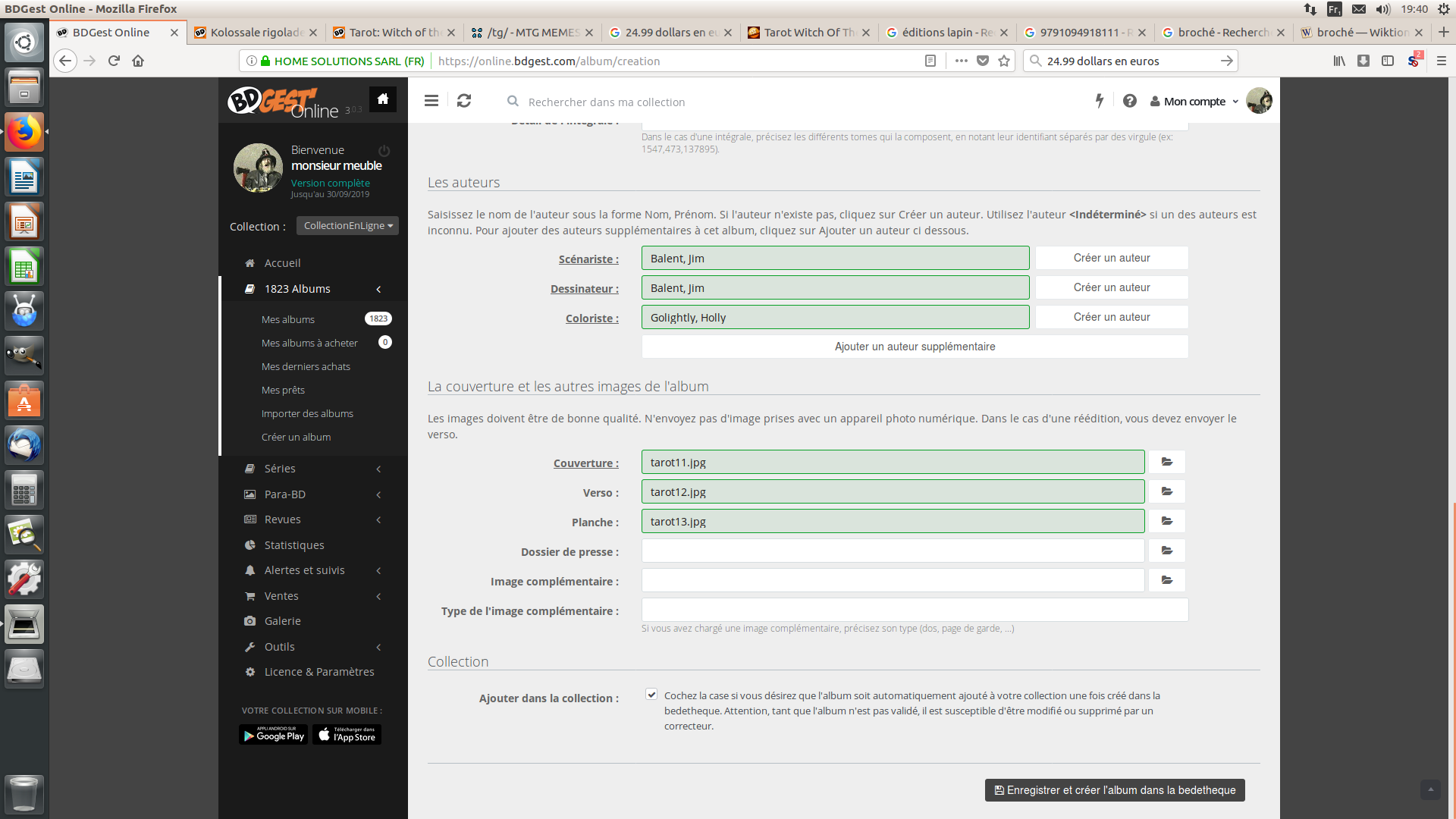Browse file for Dossier de presse
This screenshot has width=1456, height=819.
click(1166, 551)
